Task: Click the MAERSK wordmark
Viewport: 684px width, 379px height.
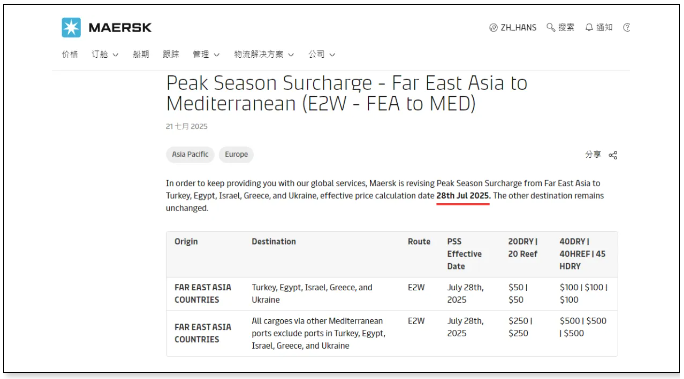Action: click(120, 27)
